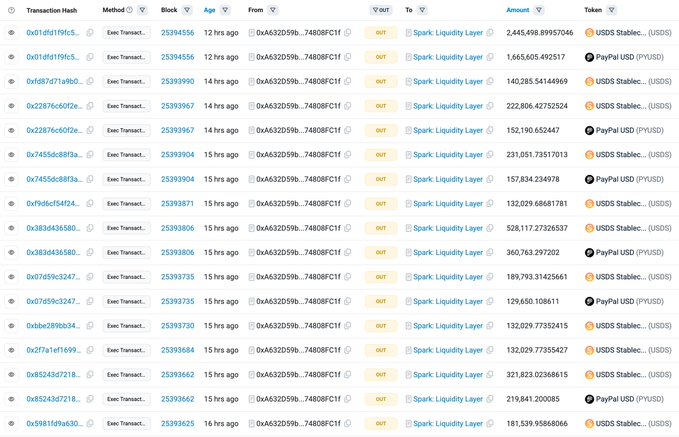Click PayPal USD (PYUSD) token in 219,841.200085 row
Screen dimensions: 679x437
630,399
